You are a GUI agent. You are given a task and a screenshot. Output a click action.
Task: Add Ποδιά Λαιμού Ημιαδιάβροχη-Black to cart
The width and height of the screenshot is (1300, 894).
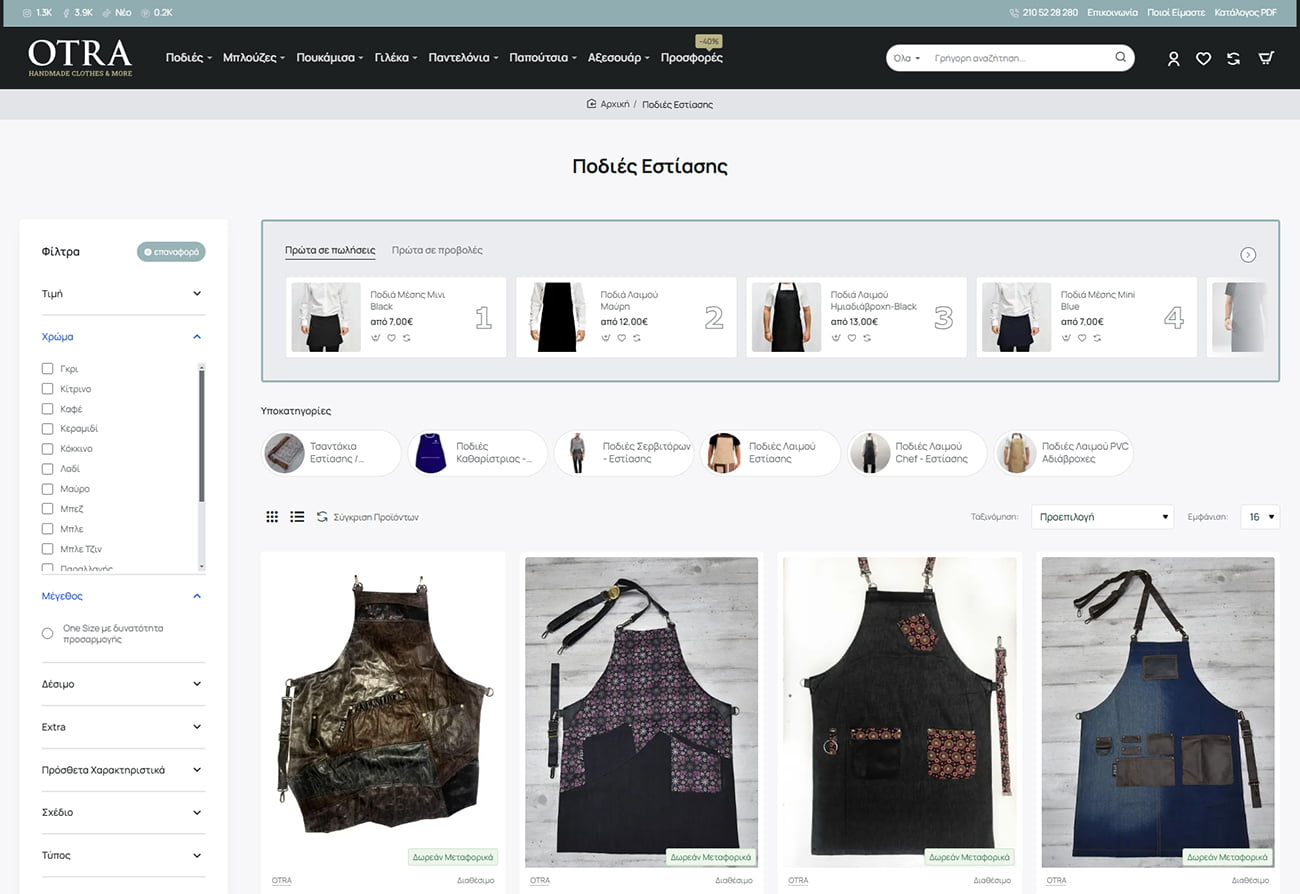835,338
